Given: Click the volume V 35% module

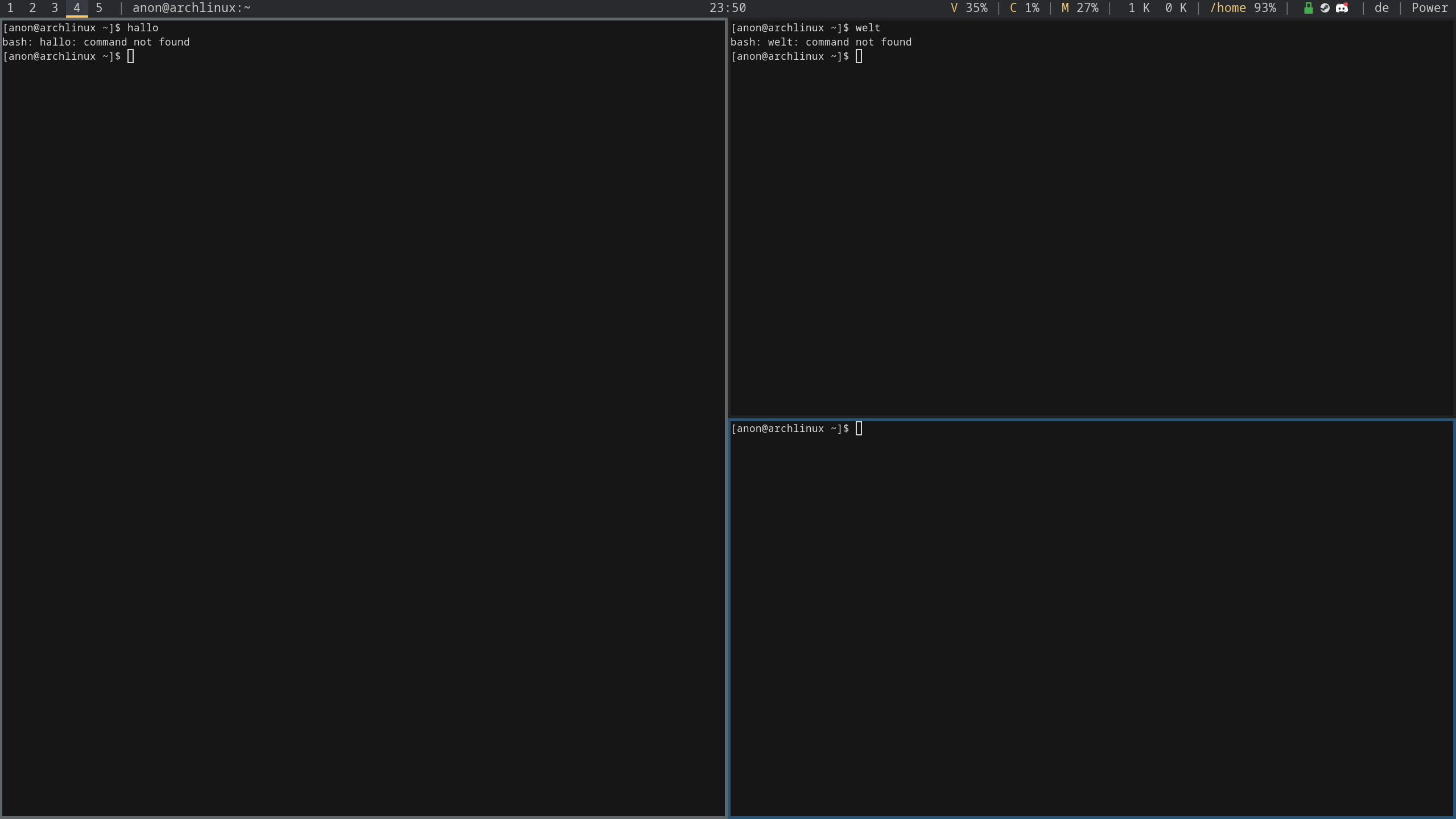Looking at the screenshot, I should click(x=969, y=8).
